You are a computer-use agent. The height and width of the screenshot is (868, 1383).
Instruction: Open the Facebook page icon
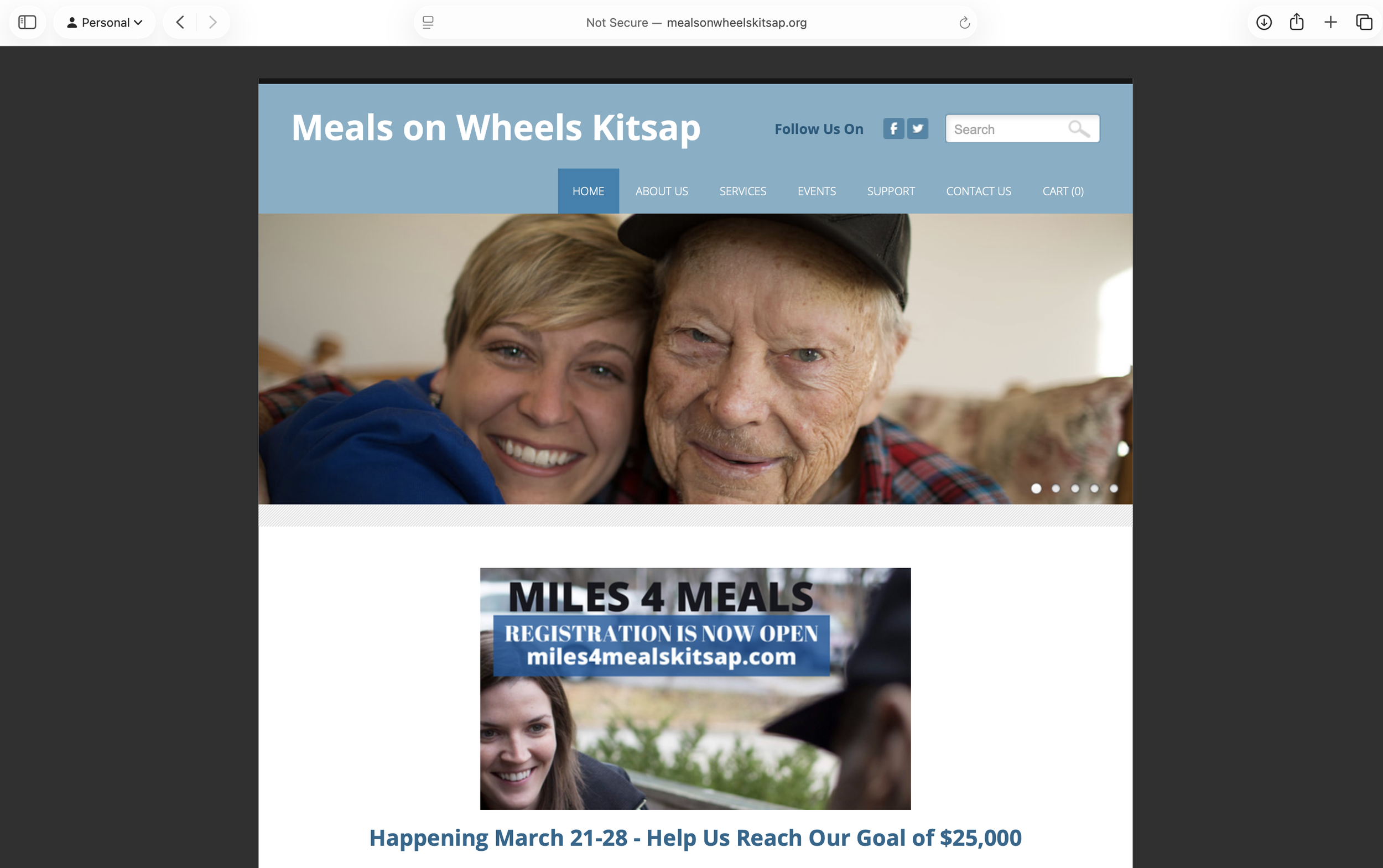(893, 128)
